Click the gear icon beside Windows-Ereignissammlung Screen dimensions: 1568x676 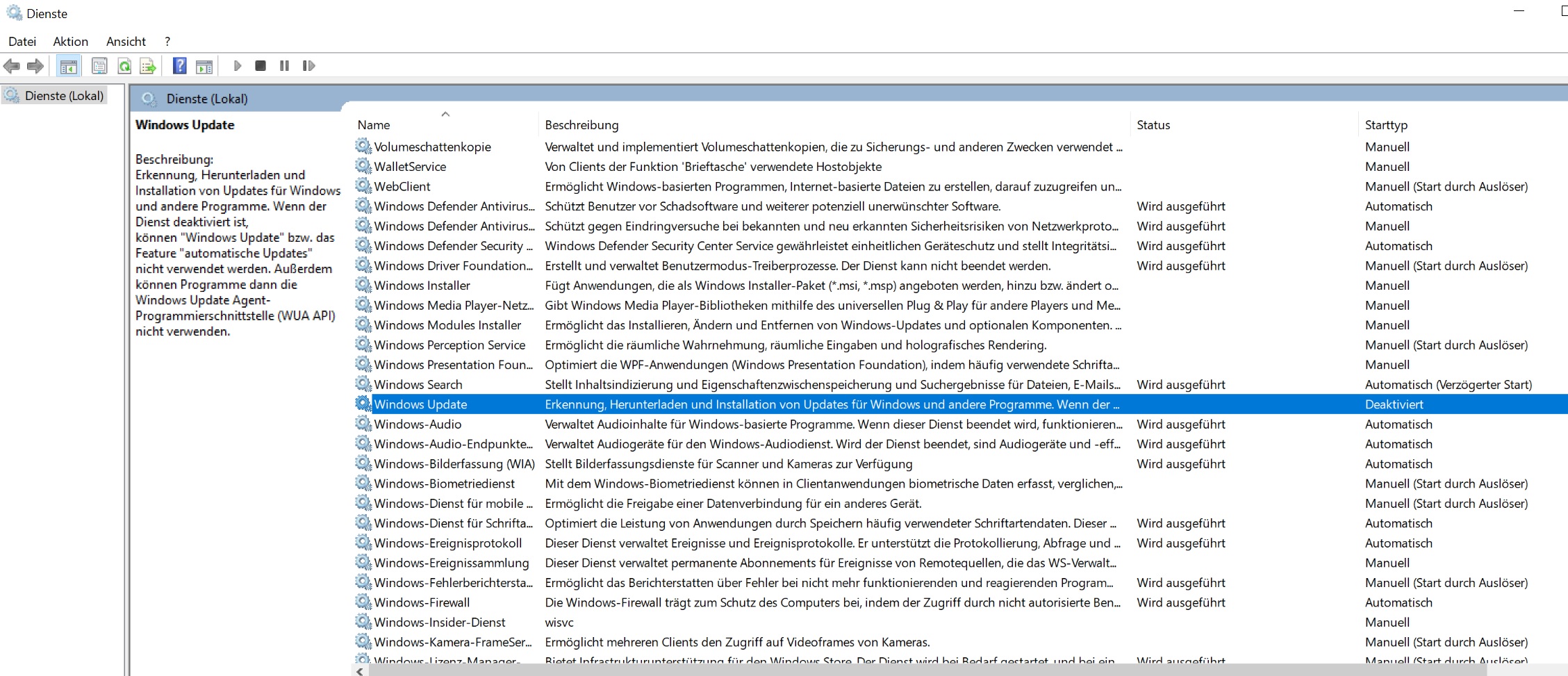pyautogui.click(x=363, y=563)
